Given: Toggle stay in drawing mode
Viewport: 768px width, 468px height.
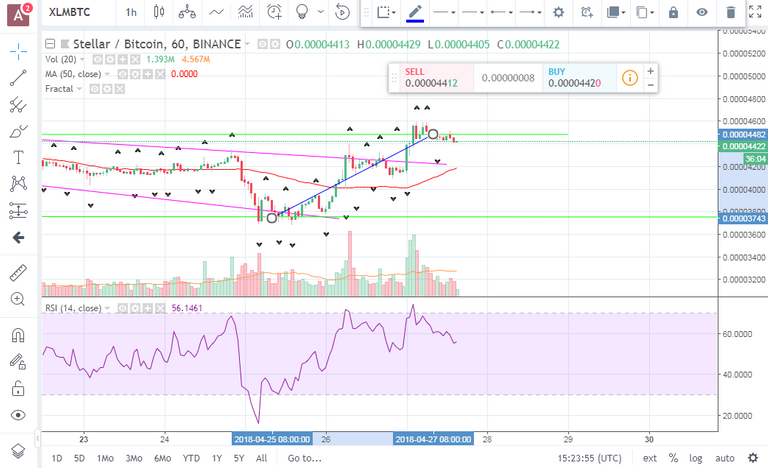Looking at the screenshot, I should (x=18, y=362).
